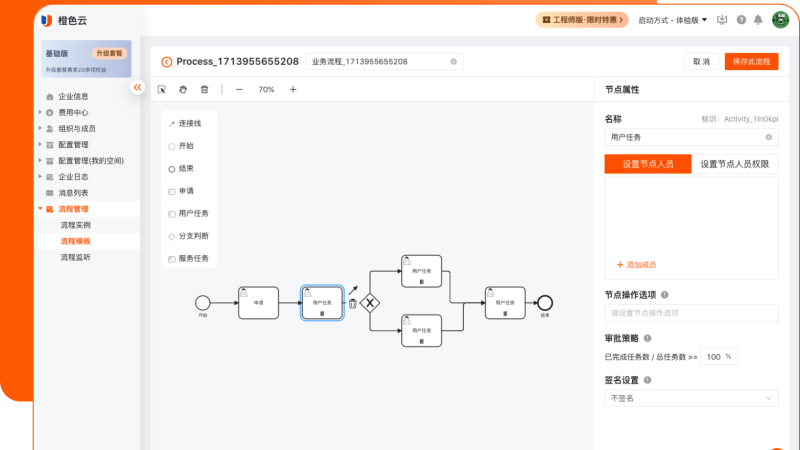800x450 pixels.
Task: Pick the 申请 node in palette
Action: tap(181, 191)
